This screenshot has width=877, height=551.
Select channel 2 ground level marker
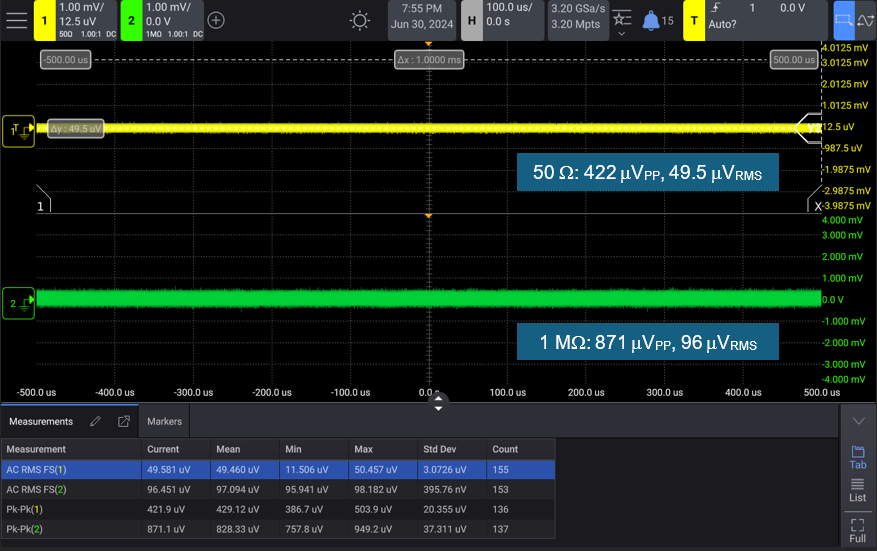click(x=18, y=303)
